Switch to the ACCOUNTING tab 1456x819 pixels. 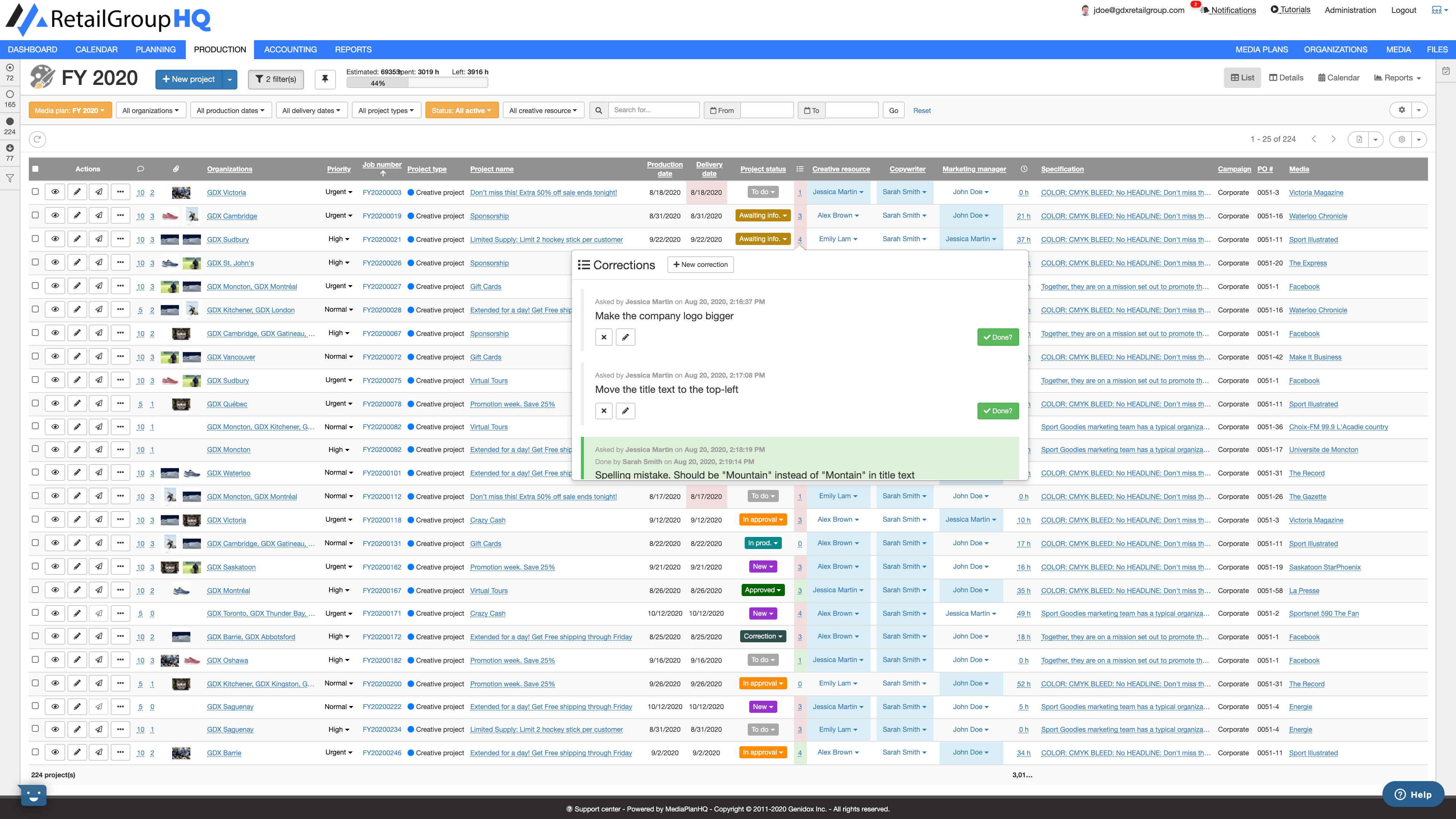point(290,50)
